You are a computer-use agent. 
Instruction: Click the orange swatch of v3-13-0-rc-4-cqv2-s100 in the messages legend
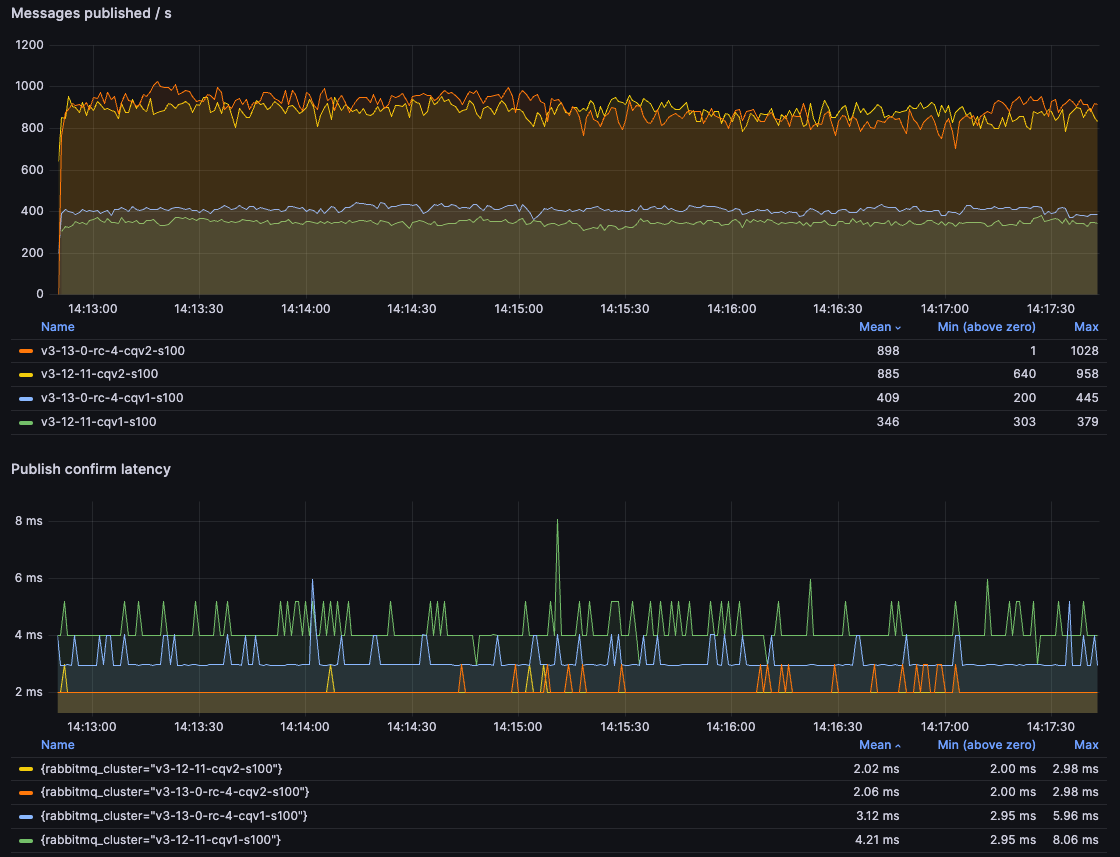(x=26, y=351)
